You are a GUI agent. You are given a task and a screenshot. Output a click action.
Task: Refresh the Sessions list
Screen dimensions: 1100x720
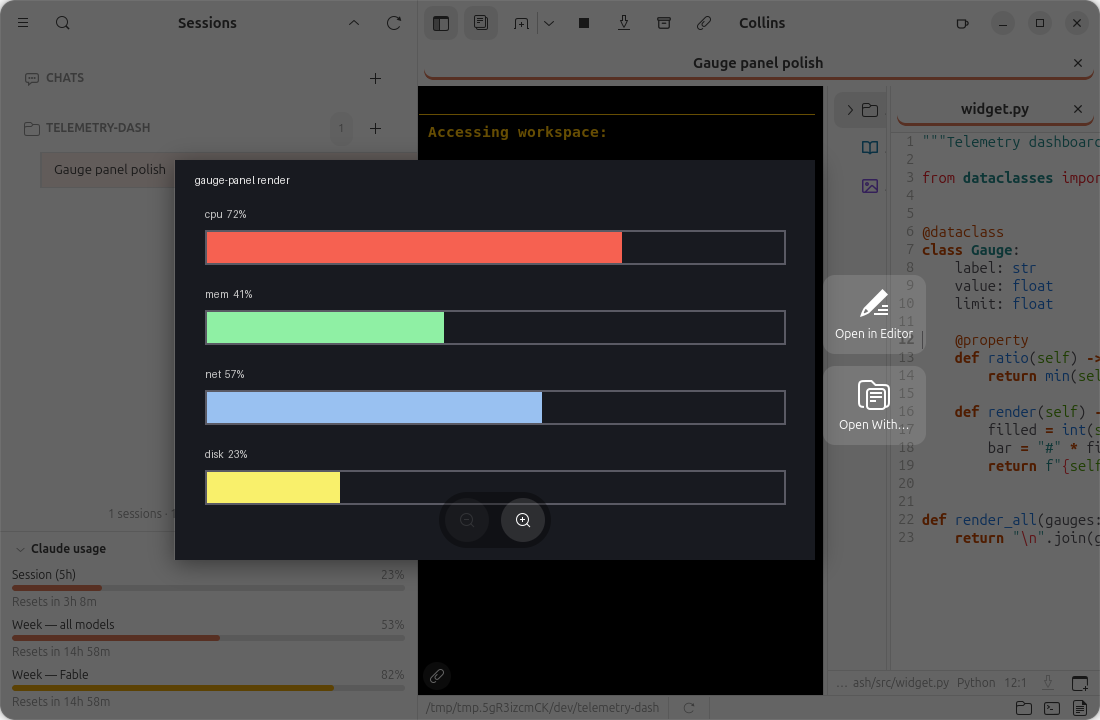tap(394, 23)
